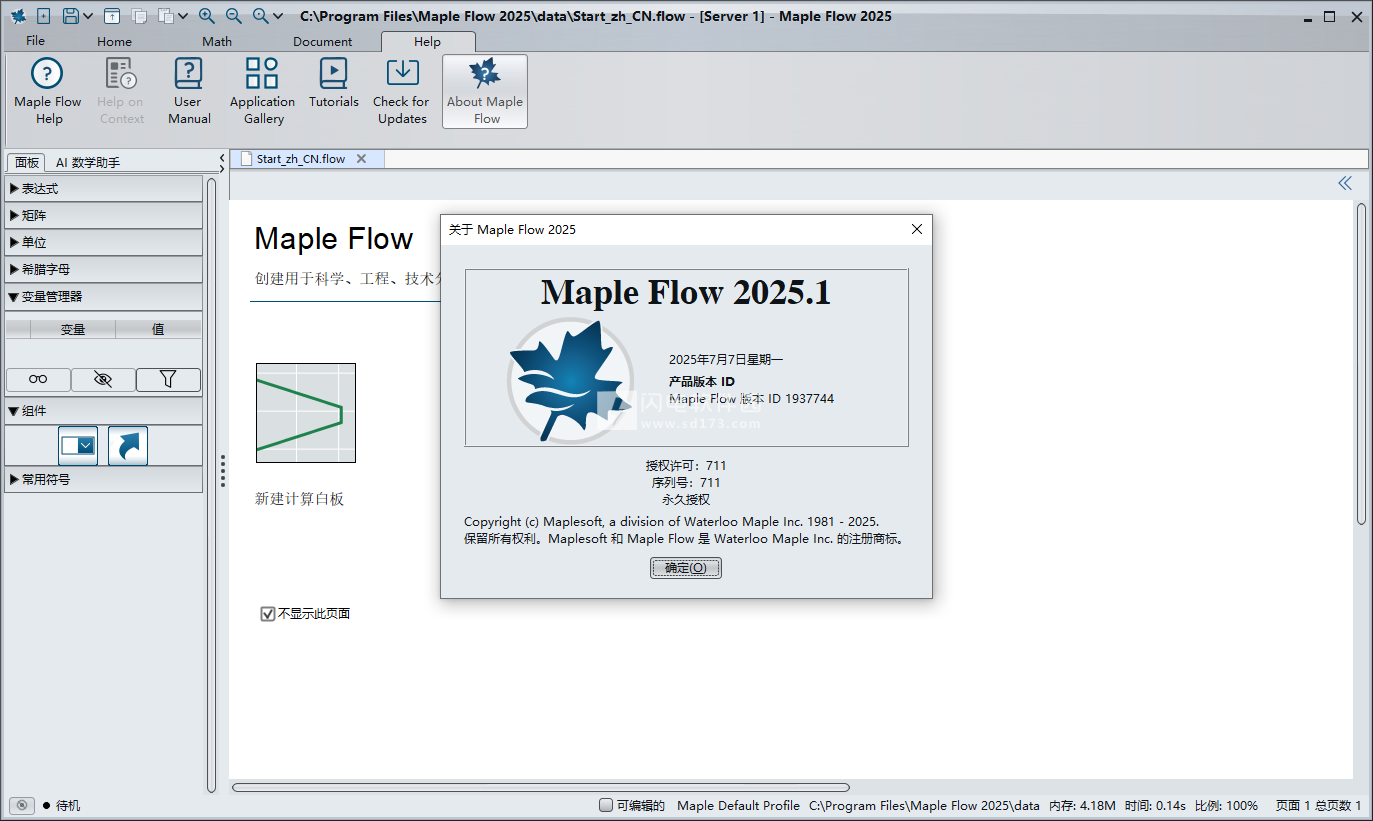Close the 关于 Maple Flow 2025 dialog
1373x821 pixels.
pyautogui.click(x=917, y=229)
